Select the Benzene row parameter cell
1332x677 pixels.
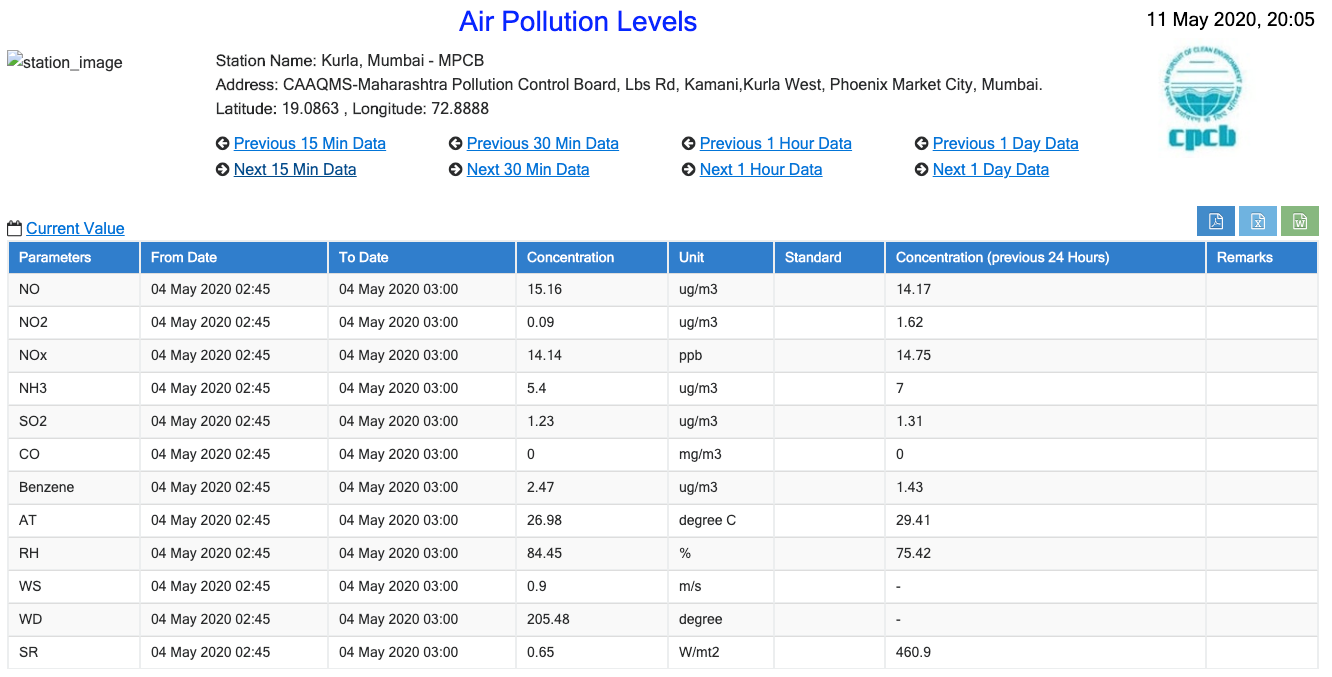(47, 487)
